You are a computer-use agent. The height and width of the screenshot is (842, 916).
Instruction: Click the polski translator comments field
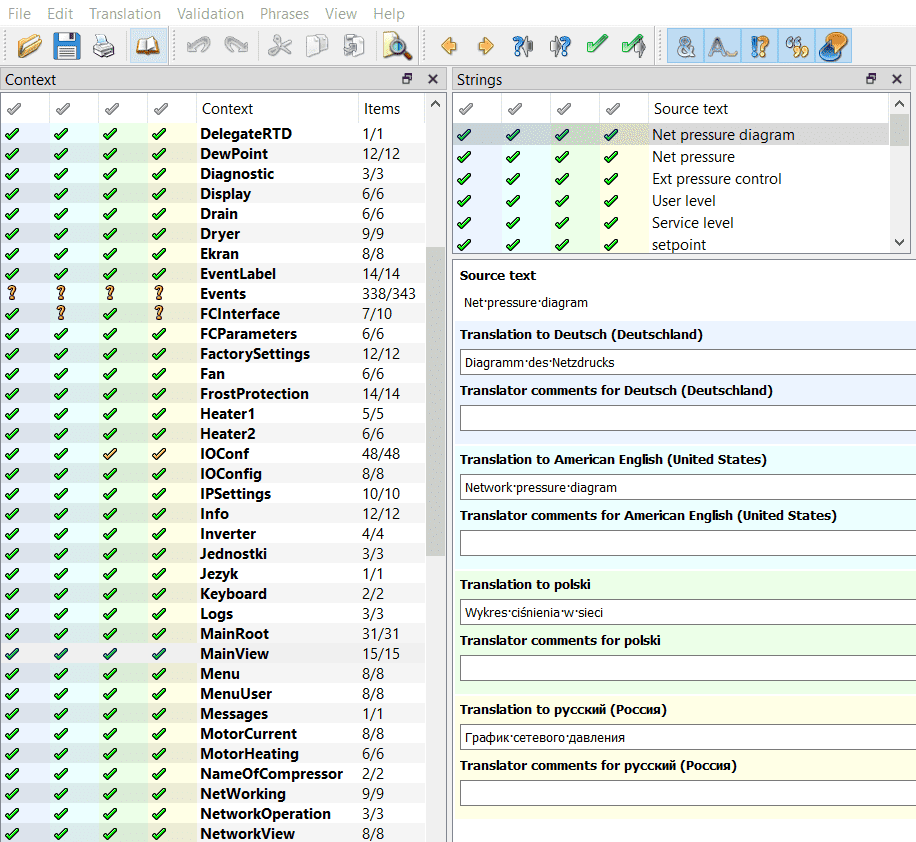pos(688,668)
